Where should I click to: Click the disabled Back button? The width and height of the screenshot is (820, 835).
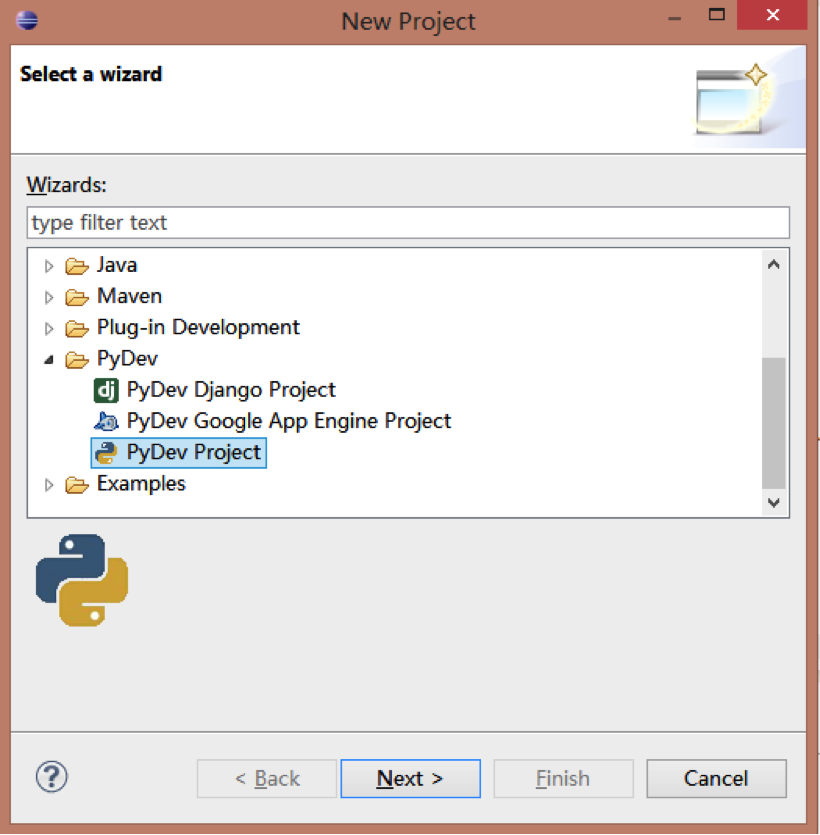[x=267, y=779]
